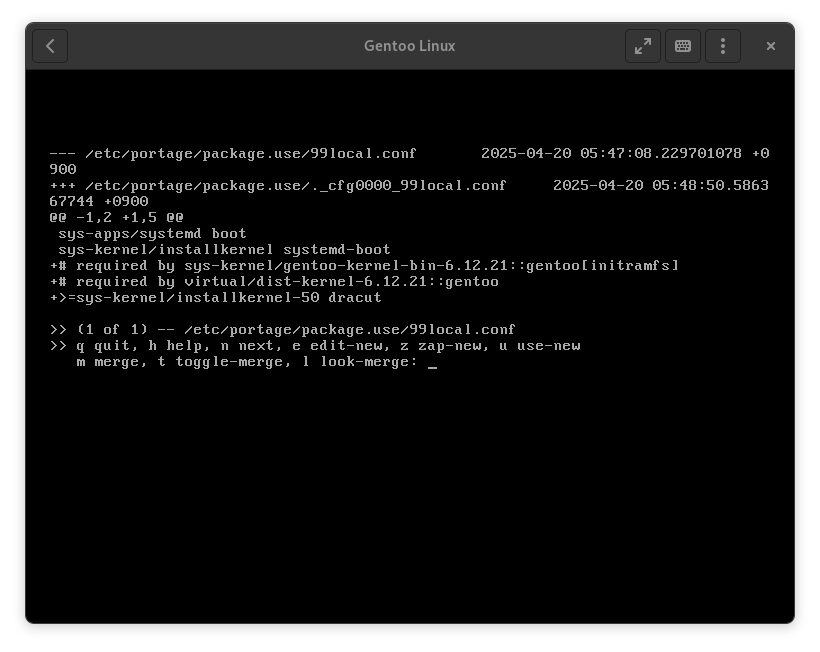Click the '>=sys-kernel/installkernel-50 dracut' line
820x652 pixels.
pos(215,298)
